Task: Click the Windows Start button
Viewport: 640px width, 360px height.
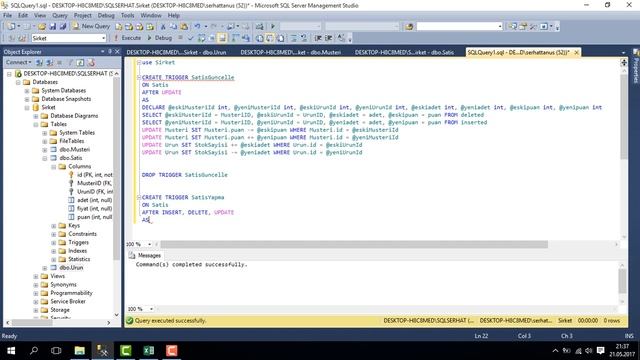Action: point(11,351)
